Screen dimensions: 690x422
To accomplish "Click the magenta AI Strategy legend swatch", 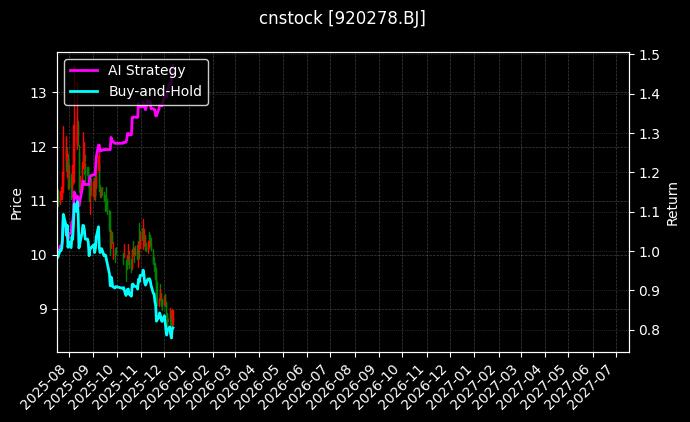I will pyautogui.click(x=84, y=69).
